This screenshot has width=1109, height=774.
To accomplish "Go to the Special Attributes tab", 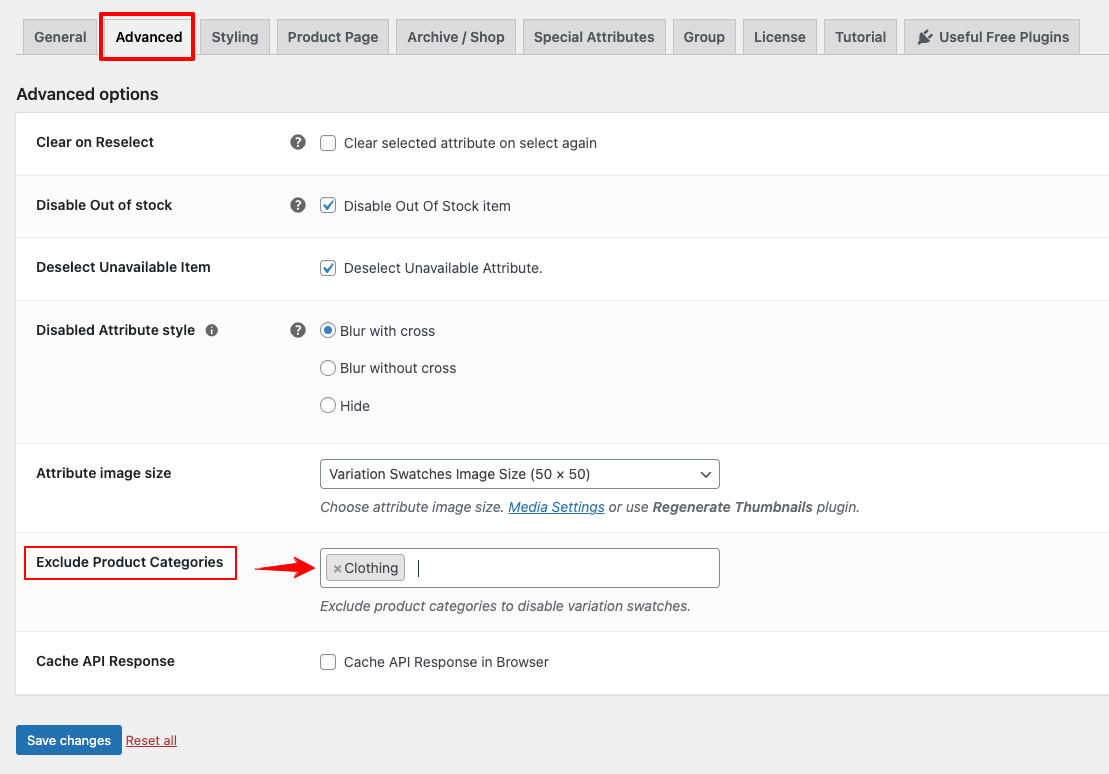I will coord(593,36).
